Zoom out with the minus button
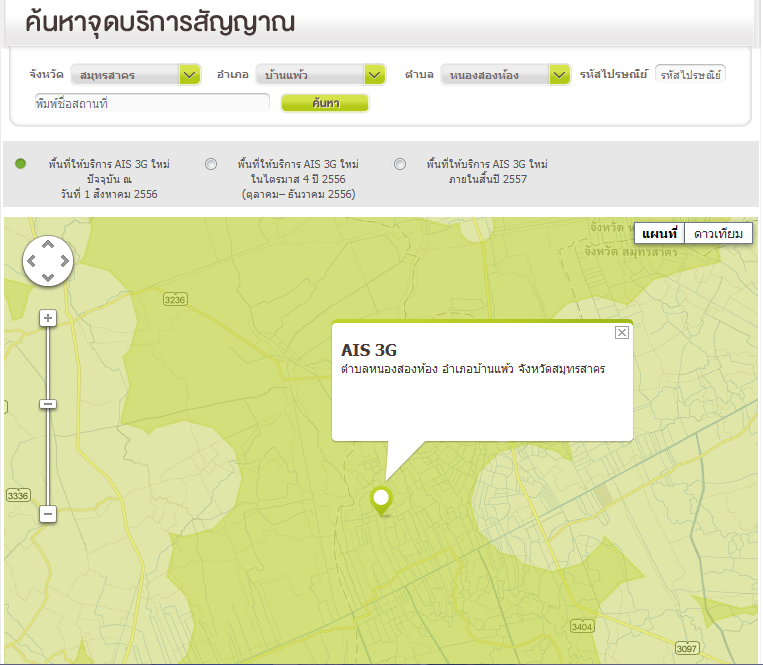 pos(48,514)
